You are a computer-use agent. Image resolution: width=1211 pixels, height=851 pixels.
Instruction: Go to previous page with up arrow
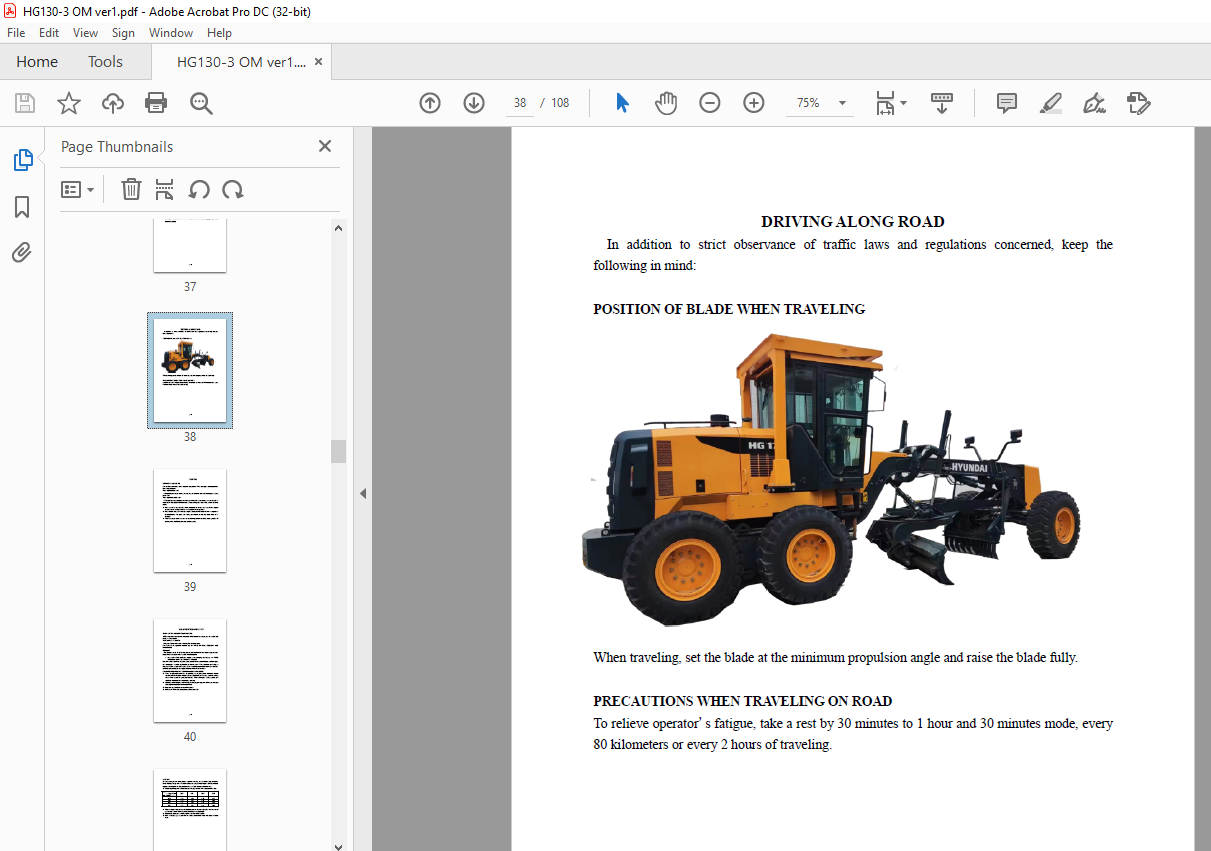point(430,103)
